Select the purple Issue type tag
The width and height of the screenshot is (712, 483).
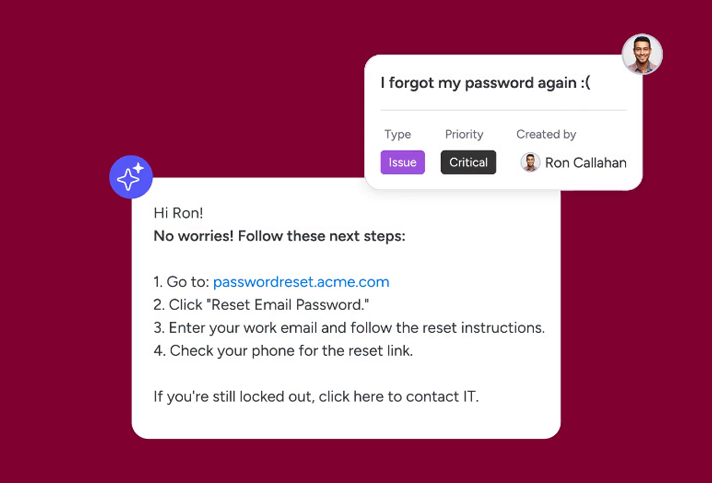tap(402, 162)
